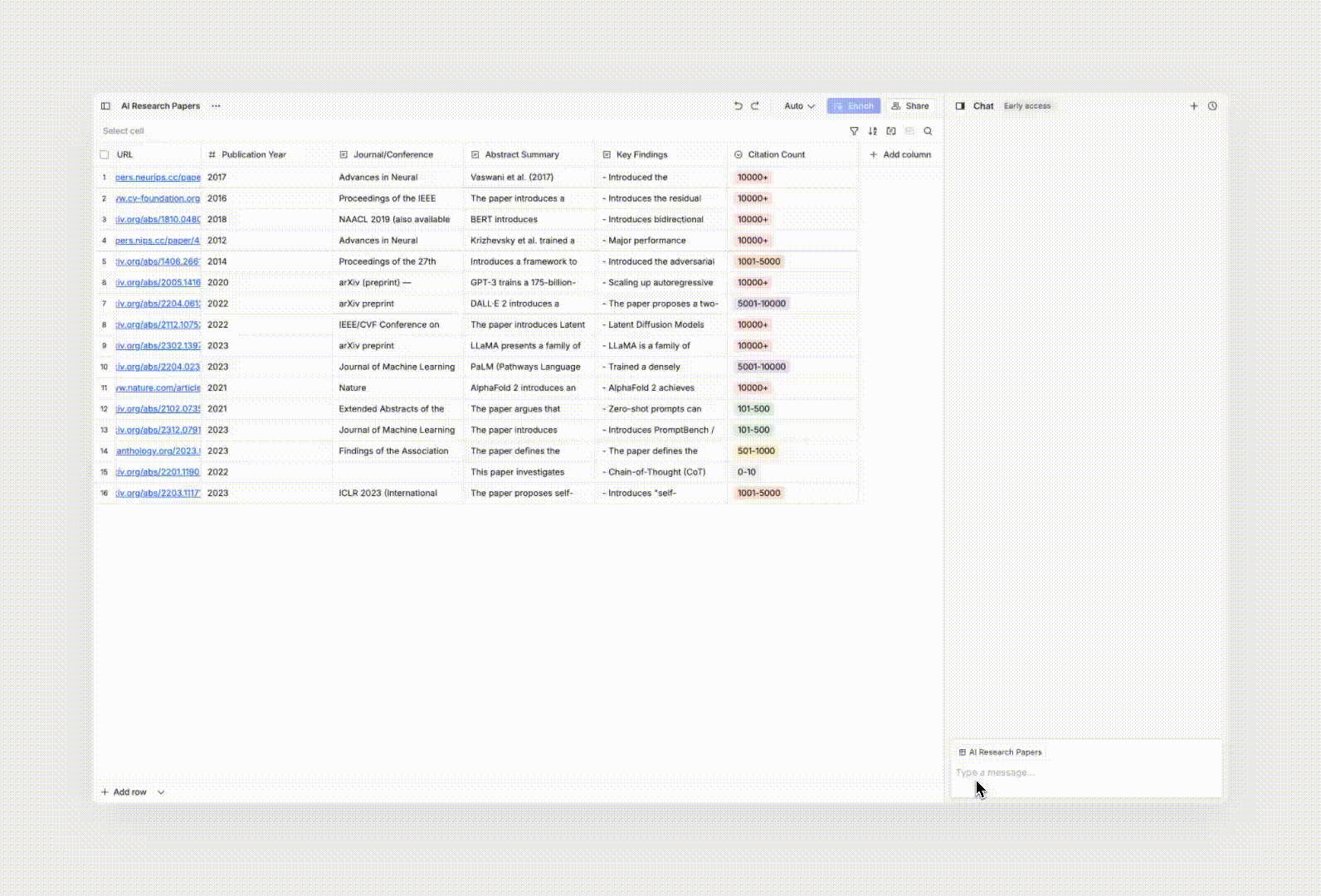This screenshot has height=896, width=1321.
Task: Click the greyed-out icon beside the search icon
Action: (x=909, y=131)
